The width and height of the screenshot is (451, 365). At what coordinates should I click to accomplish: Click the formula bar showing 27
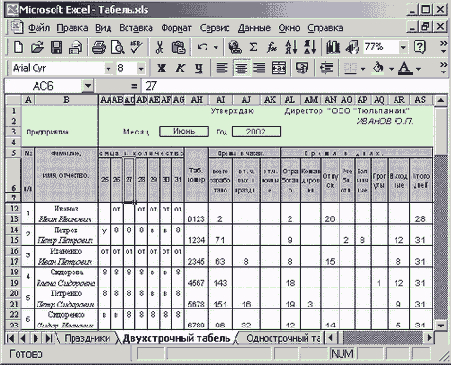coord(293,86)
